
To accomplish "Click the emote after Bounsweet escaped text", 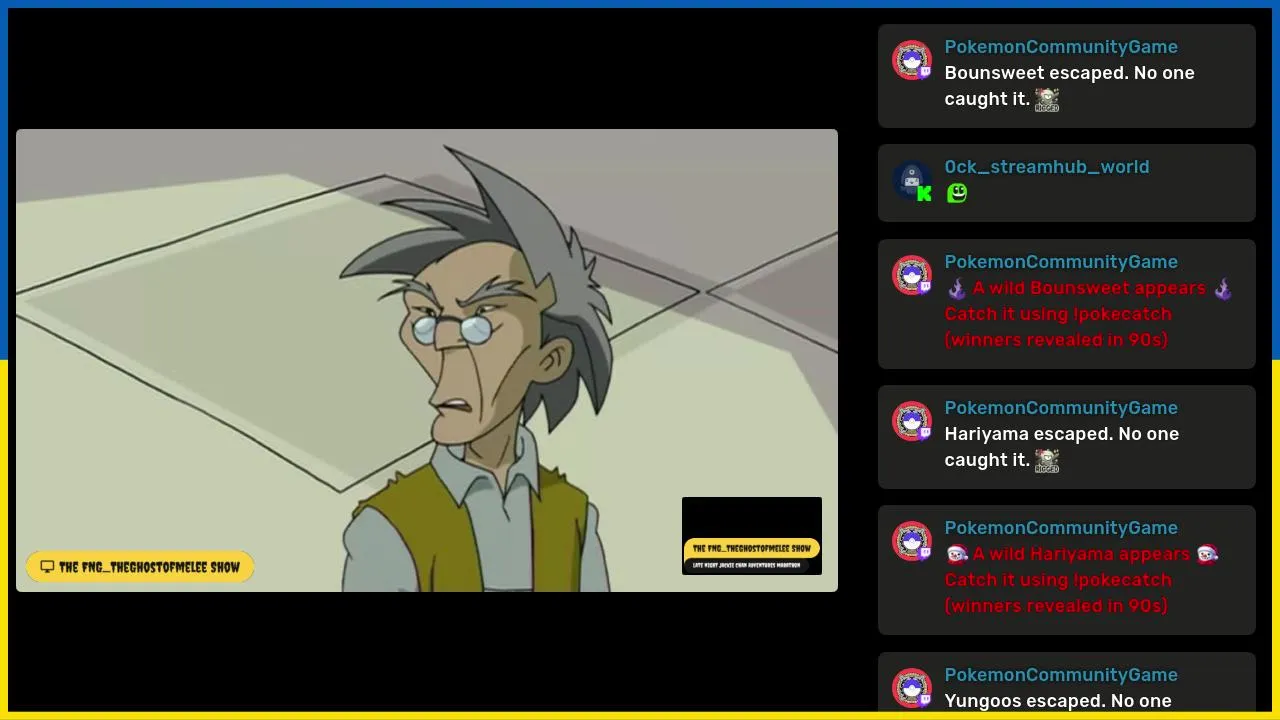I will click(x=1047, y=99).
